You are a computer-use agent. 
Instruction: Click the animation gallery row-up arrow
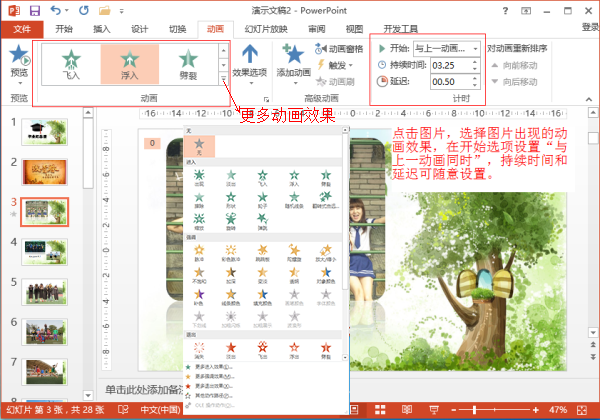pos(223,51)
